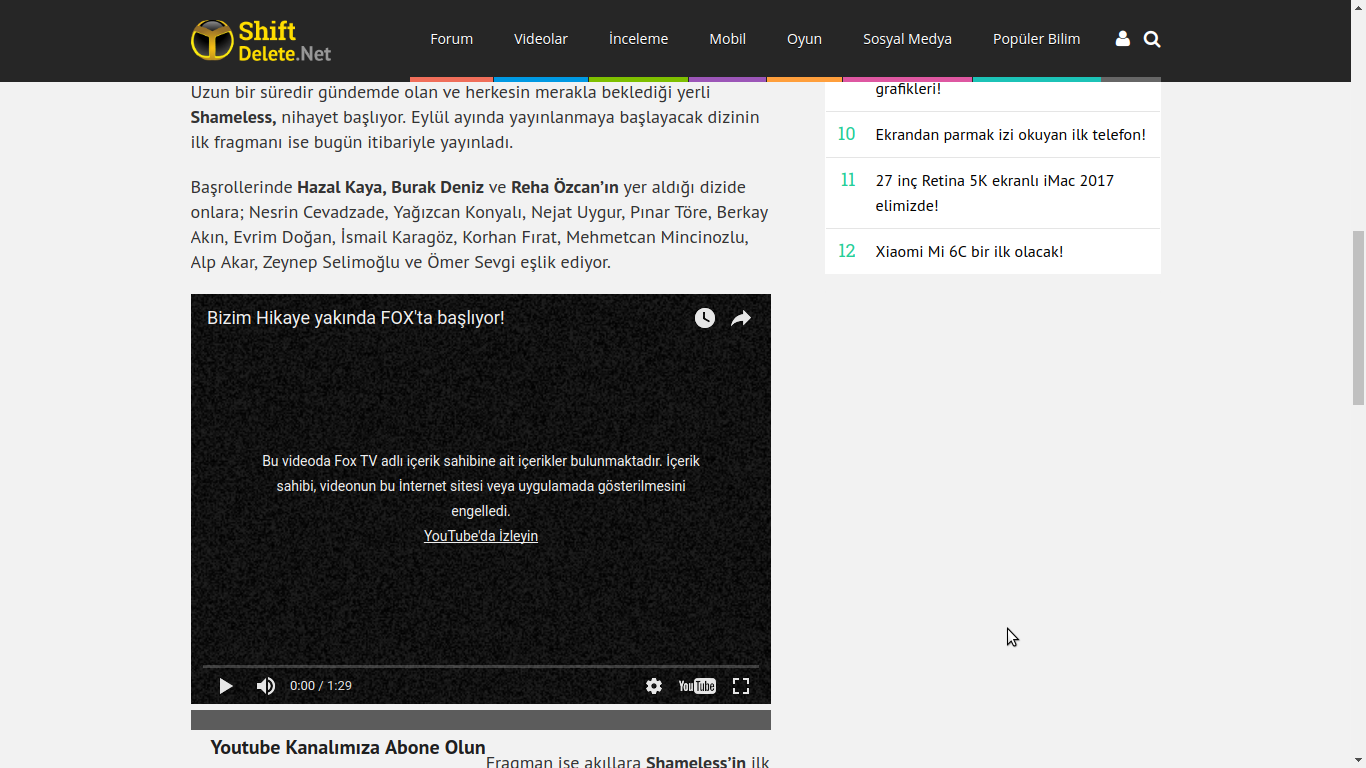Click the video progress bar
The width and height of the screenshot is (1366, 768).
click(x=481, y=665)
